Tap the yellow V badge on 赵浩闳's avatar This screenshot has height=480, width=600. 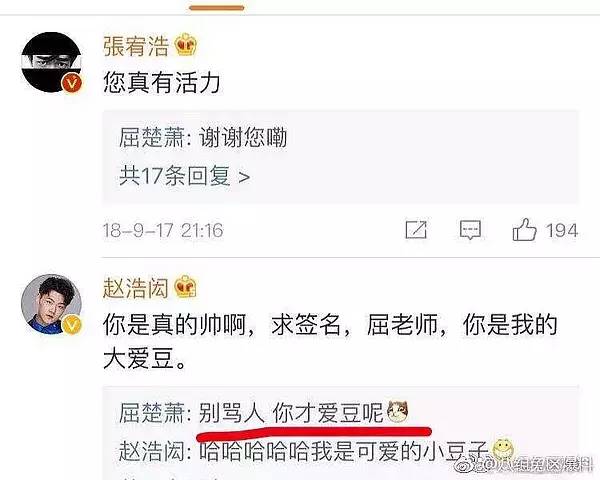[72, 324]
